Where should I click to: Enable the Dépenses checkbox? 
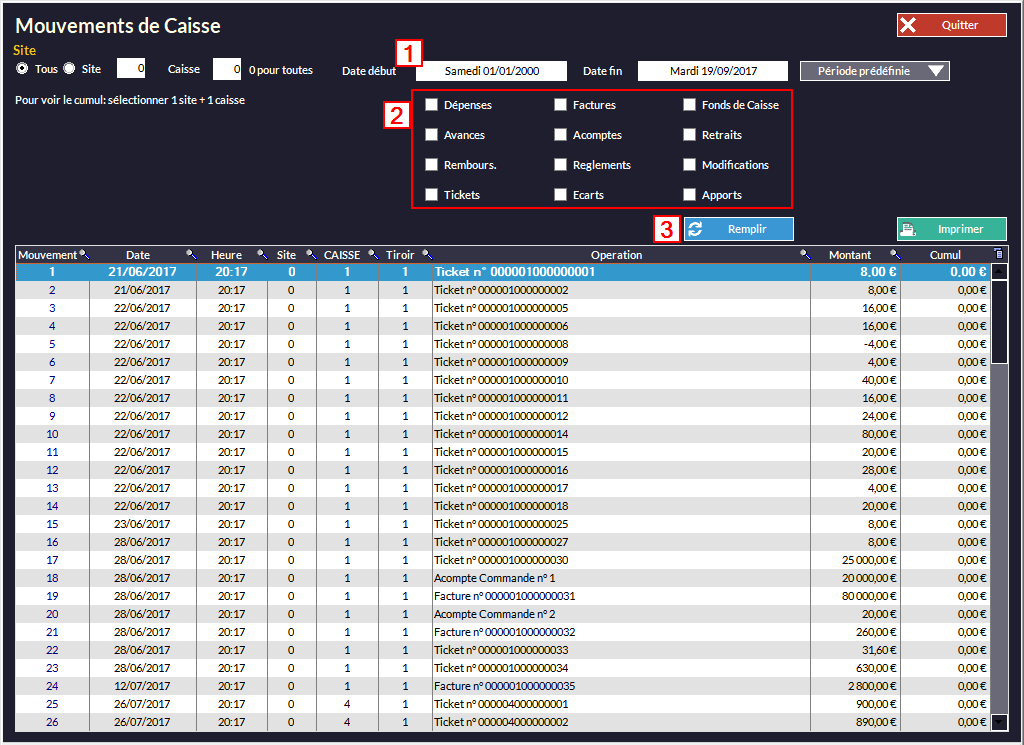432,105
